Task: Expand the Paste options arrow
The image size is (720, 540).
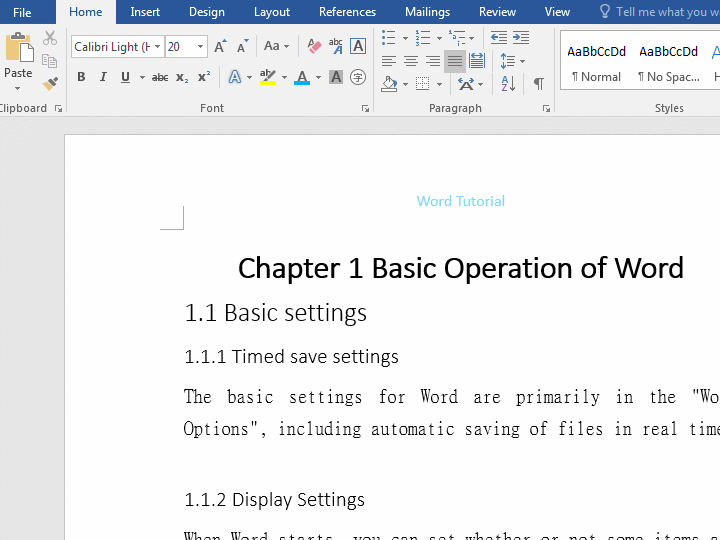Action: (x=17, y=88)
